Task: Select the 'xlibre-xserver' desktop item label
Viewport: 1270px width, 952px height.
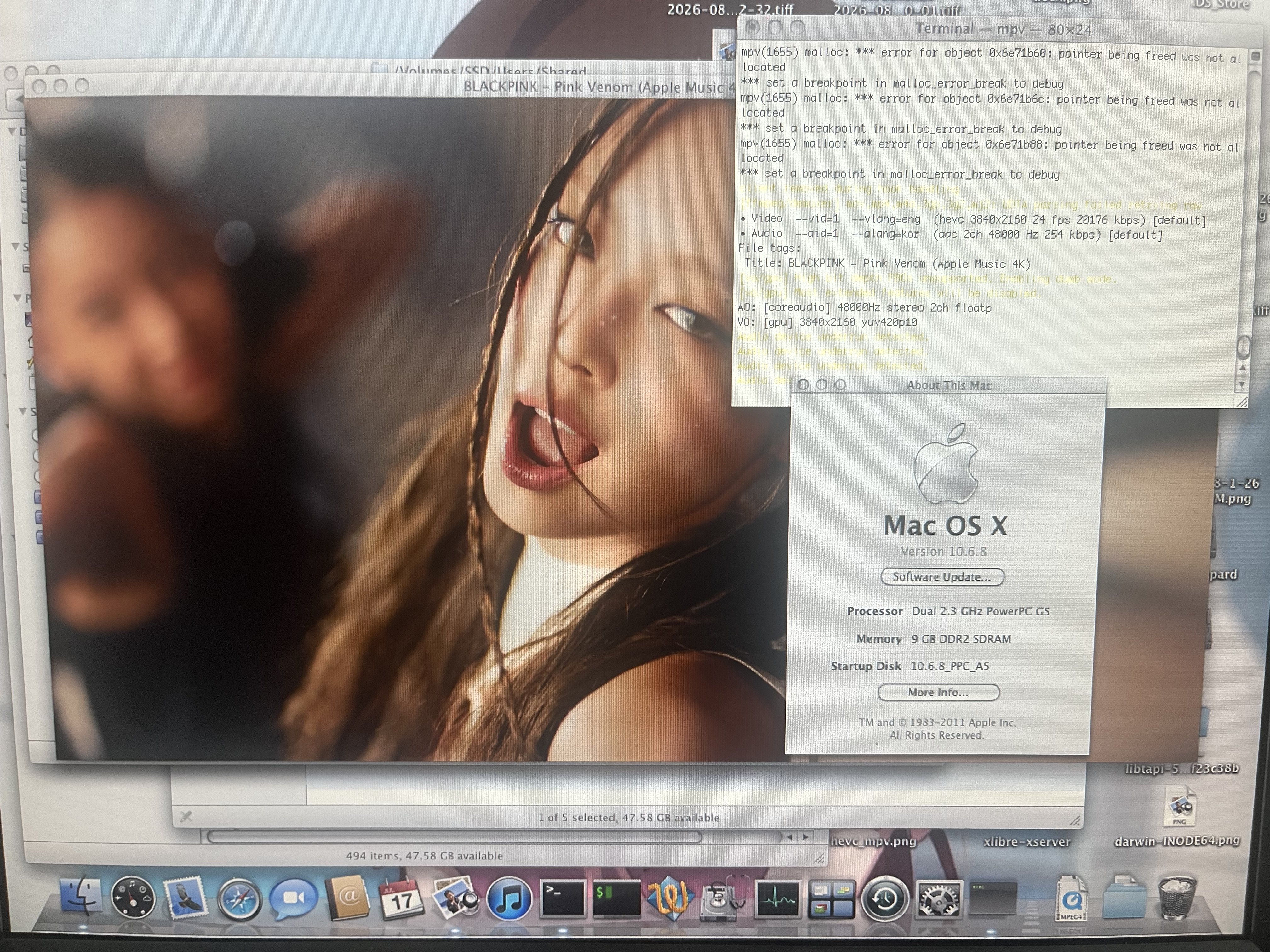Action: pyautogui.click(x=1027, y=841)
